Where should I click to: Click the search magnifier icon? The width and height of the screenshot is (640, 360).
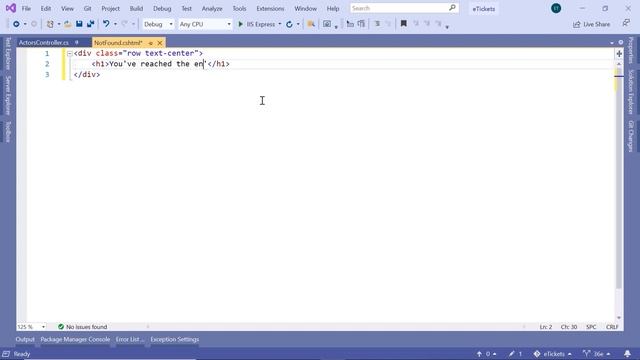452,8
